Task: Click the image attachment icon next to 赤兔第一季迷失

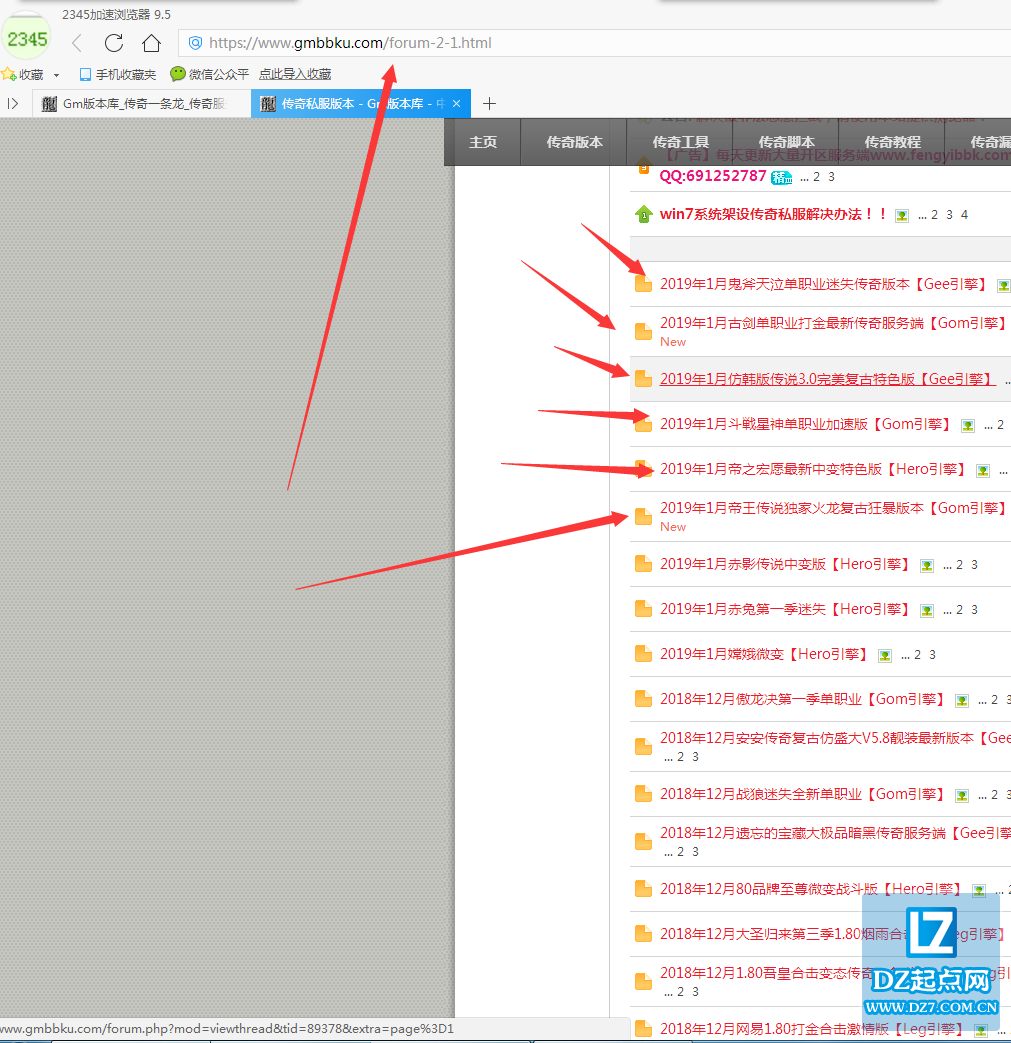Action: 927,610
